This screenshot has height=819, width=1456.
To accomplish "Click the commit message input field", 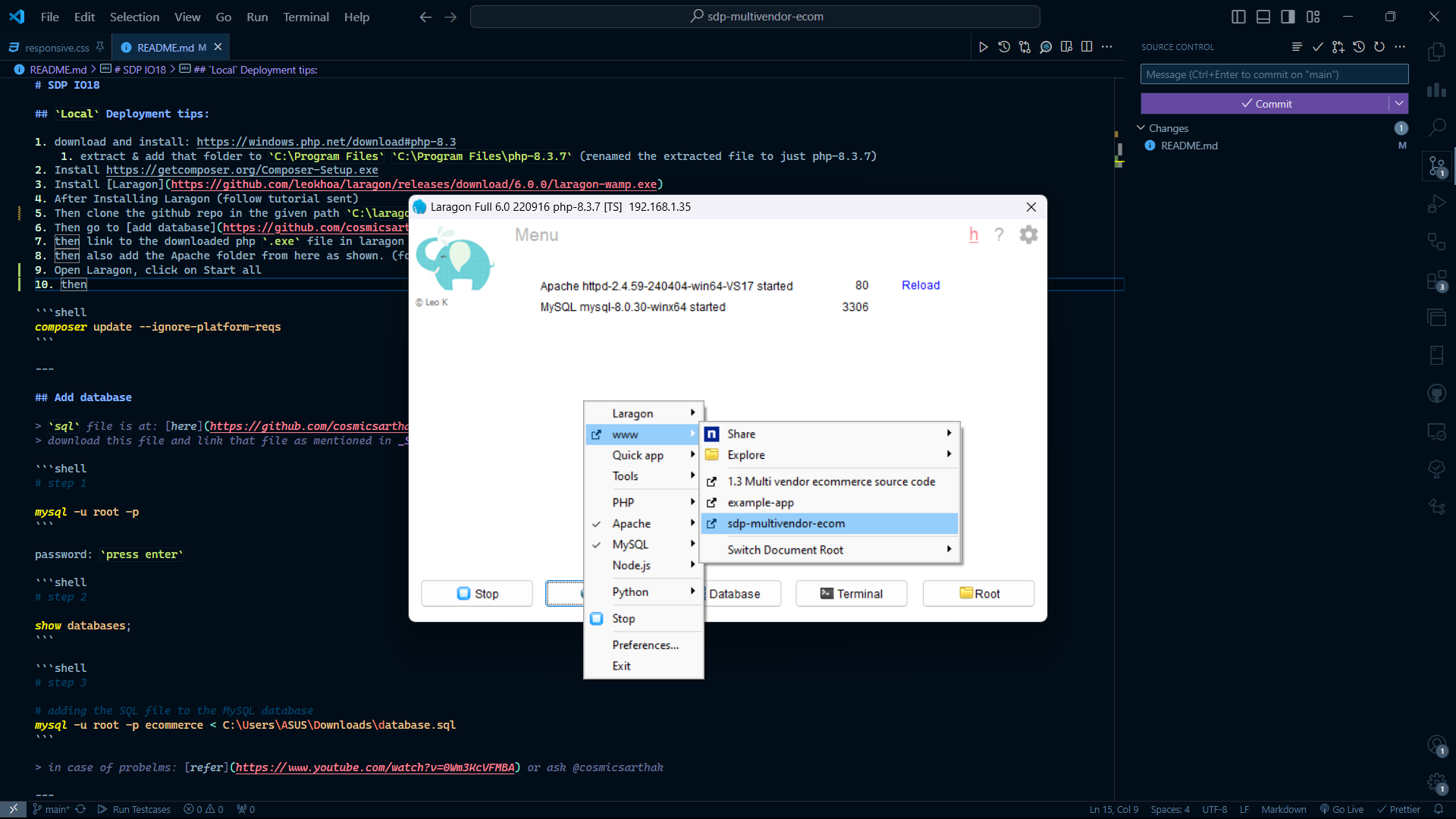I will [1274, 74].
